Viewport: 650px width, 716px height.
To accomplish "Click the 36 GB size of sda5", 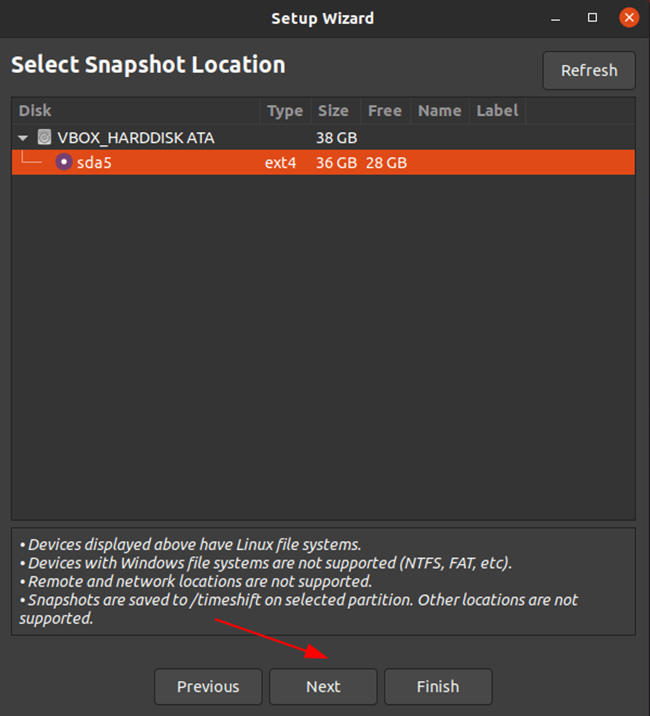I will pyautogui.click(x=337, y=163).
